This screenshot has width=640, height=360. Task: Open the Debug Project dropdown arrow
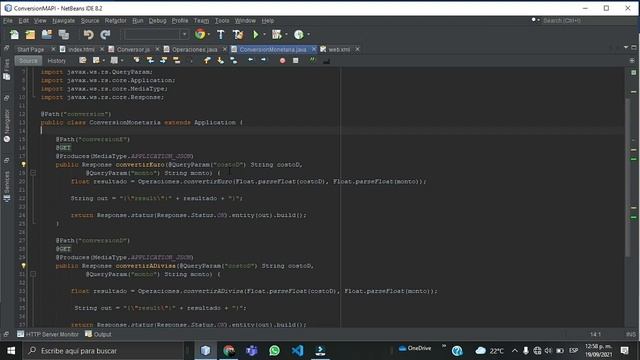(x=286, y=35)
